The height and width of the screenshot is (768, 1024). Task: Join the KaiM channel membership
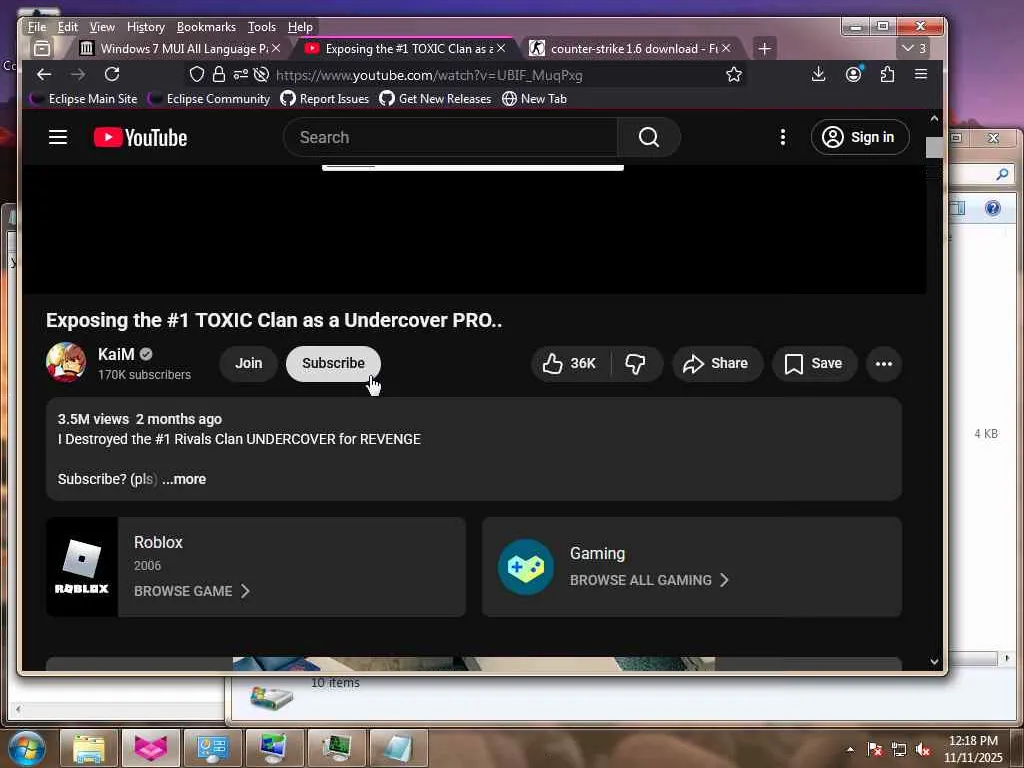[x=248, y=363]
